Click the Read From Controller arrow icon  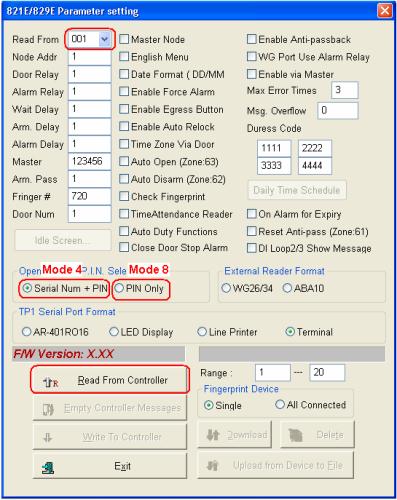51,382
